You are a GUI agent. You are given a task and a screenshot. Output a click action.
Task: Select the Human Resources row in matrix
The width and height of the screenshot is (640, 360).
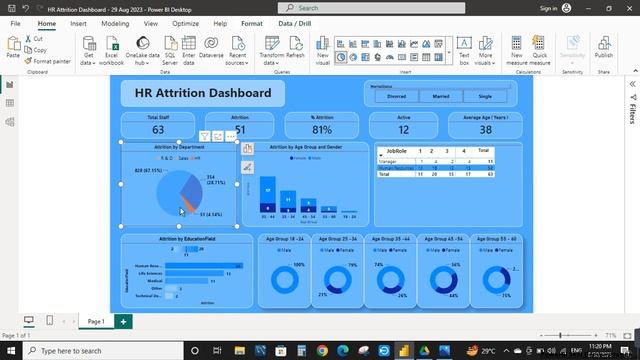click(x=436, y=168)
